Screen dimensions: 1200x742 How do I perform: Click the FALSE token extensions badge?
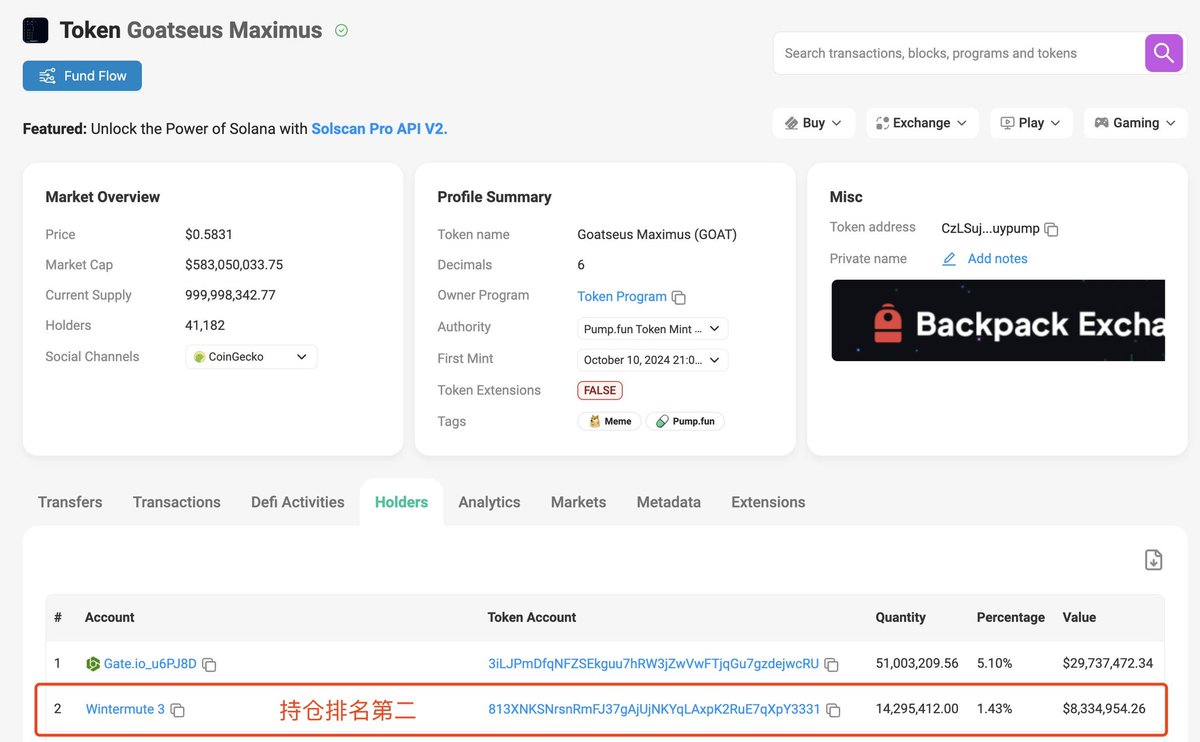click(x=600, y=390)
